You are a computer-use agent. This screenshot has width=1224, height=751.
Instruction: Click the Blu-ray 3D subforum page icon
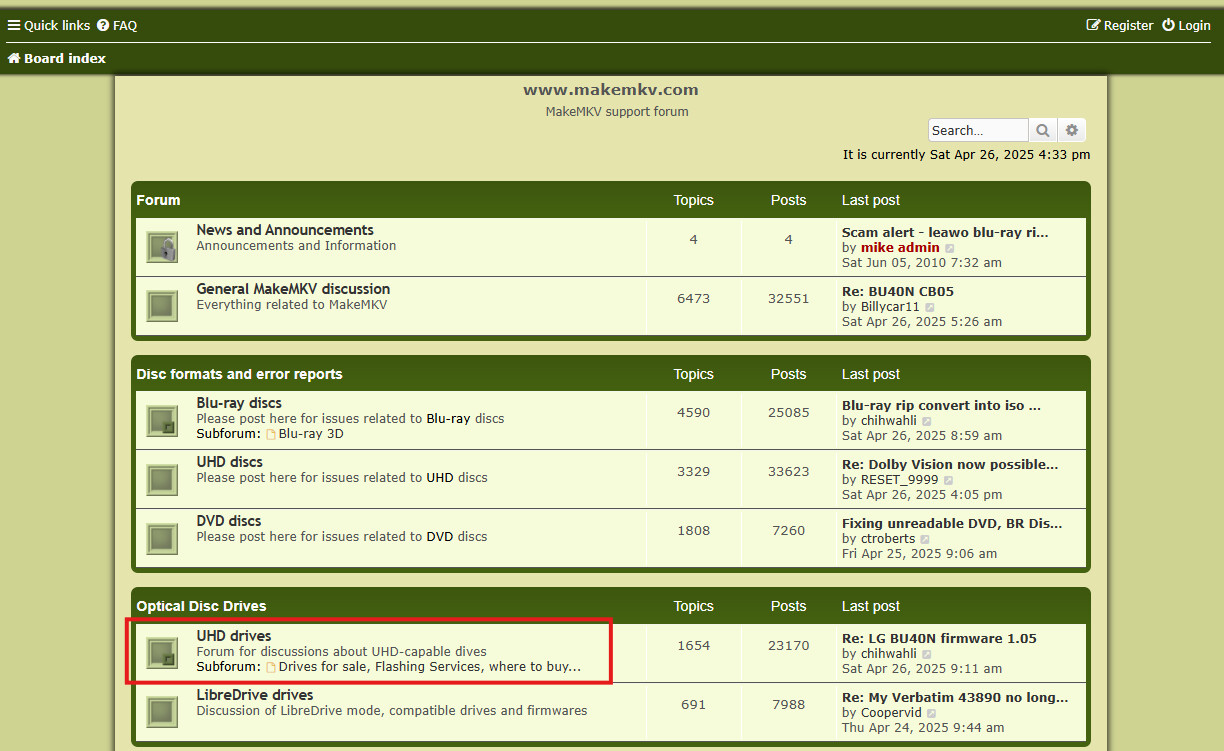tap(271, 434)
